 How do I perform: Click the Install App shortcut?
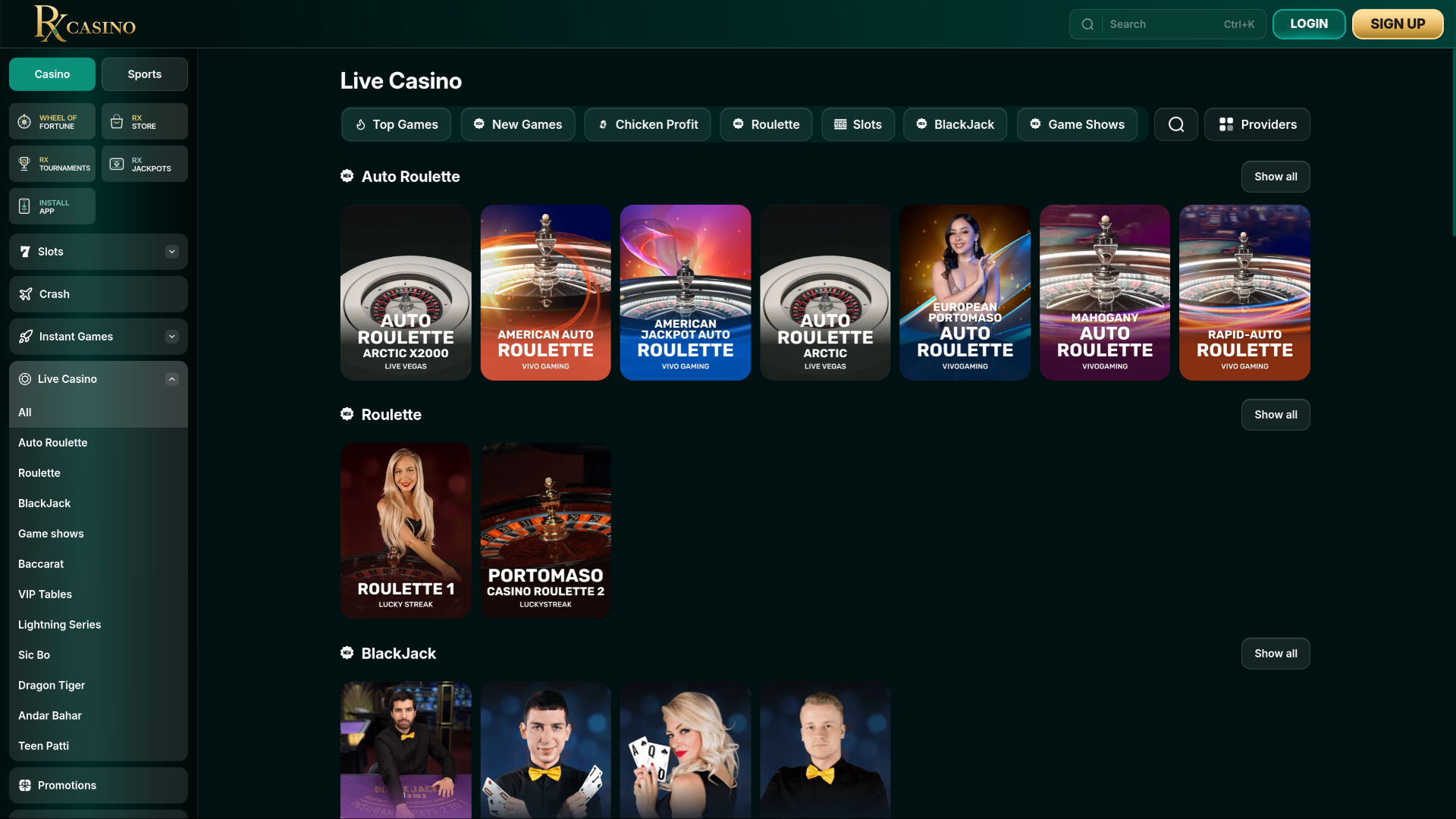(52, 206)
